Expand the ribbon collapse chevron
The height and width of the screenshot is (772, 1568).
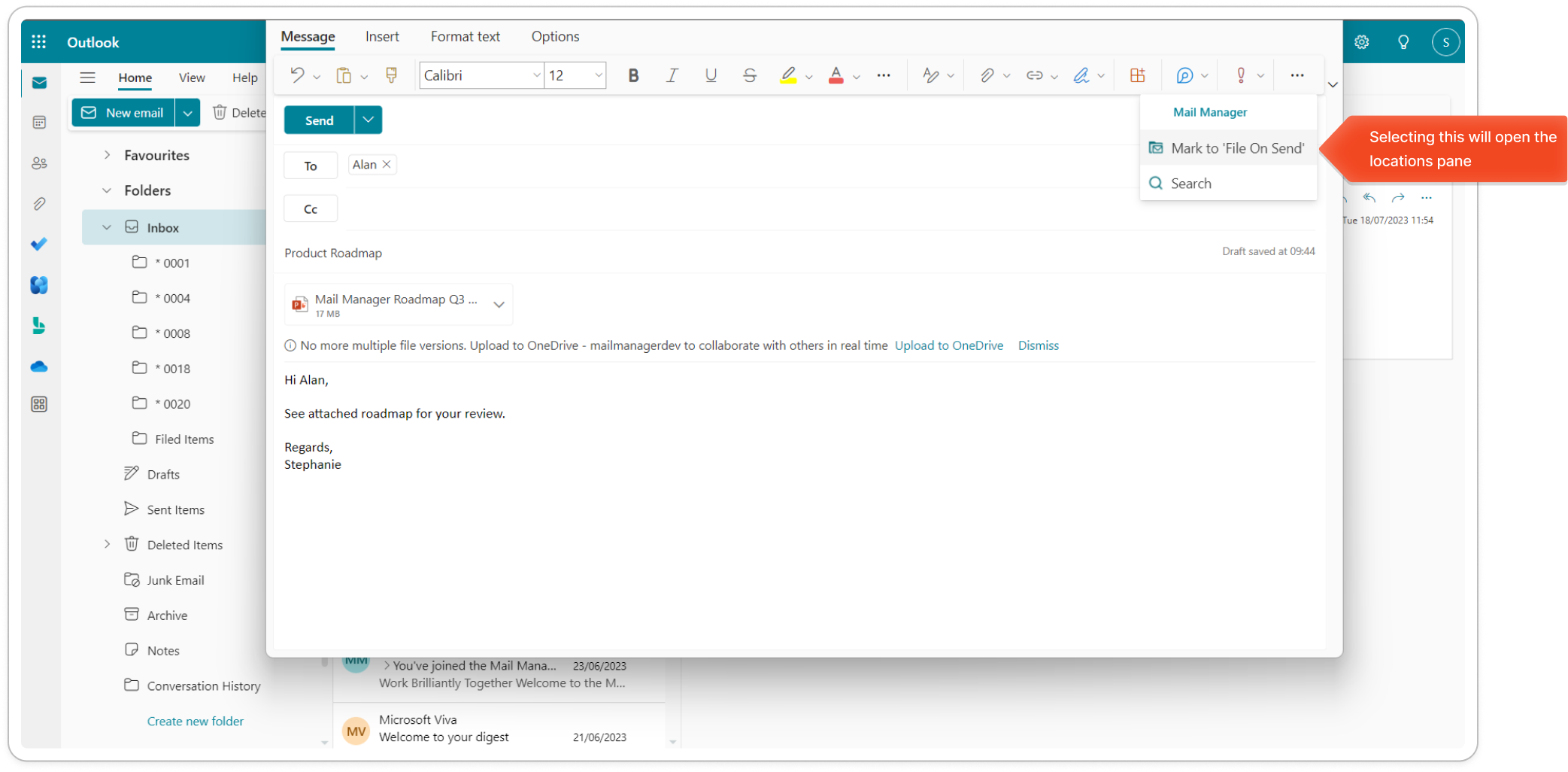click(1333, 84)
